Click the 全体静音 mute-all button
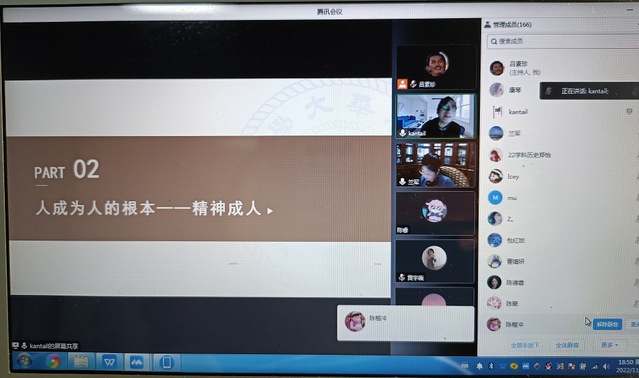 tap(567, 345)
